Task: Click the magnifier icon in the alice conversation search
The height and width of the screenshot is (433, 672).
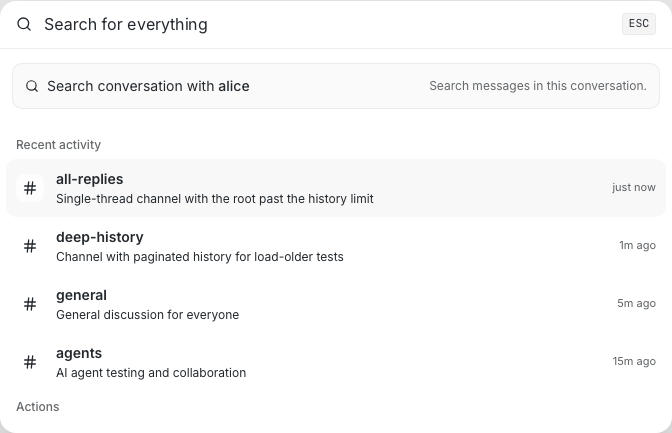Action: (32, 86)
